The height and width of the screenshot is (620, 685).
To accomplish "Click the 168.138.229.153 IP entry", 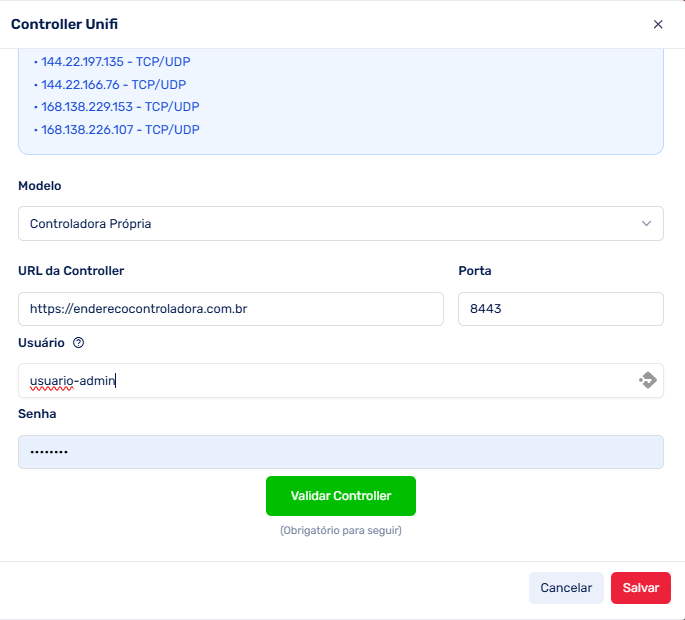I will tap(116, 107).
